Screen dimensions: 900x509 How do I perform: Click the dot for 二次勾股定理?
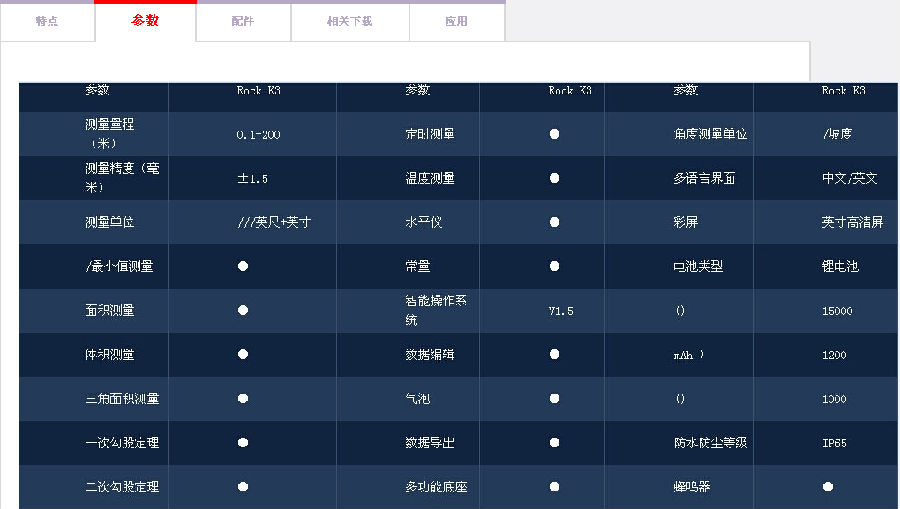click(x=243, y=487)
